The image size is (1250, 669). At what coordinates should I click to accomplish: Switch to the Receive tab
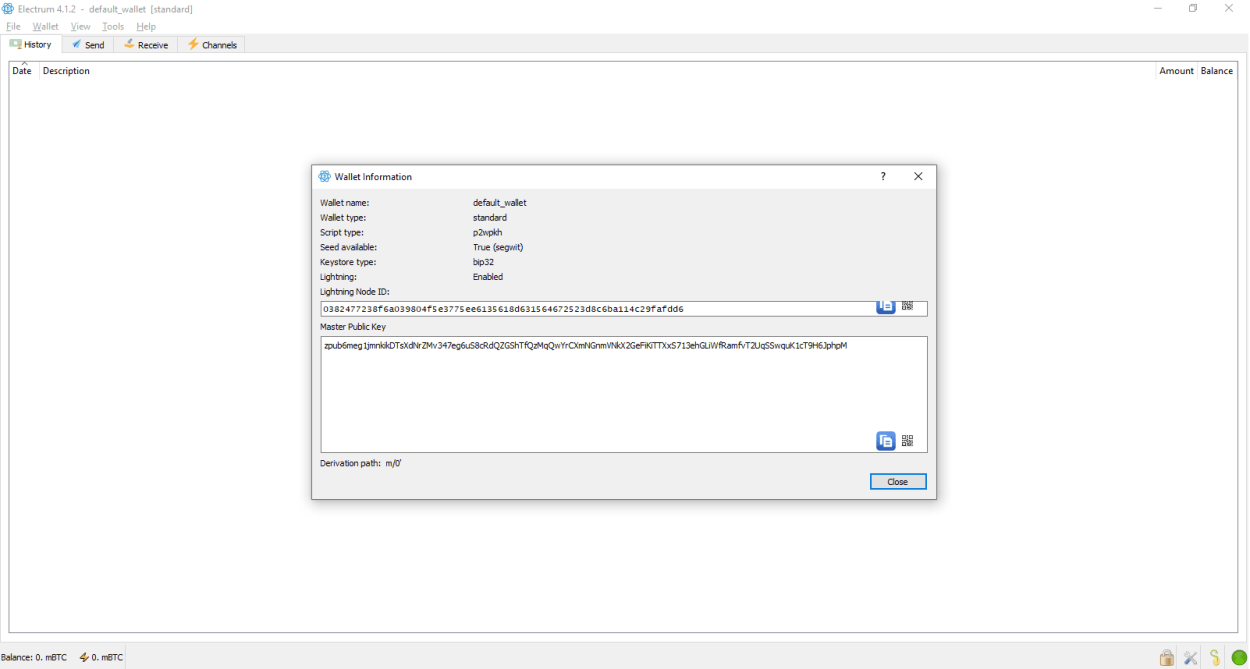[x=146, y=45]
